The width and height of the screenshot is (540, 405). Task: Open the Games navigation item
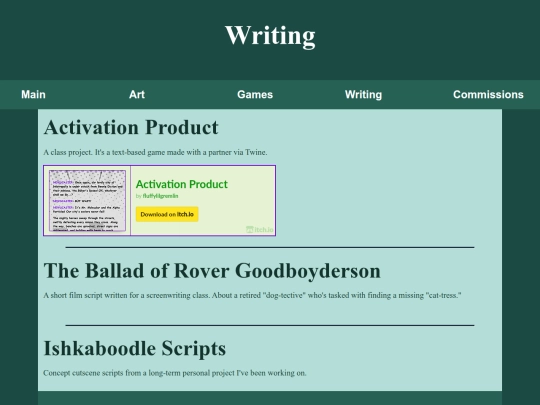[x=255, y=94]
